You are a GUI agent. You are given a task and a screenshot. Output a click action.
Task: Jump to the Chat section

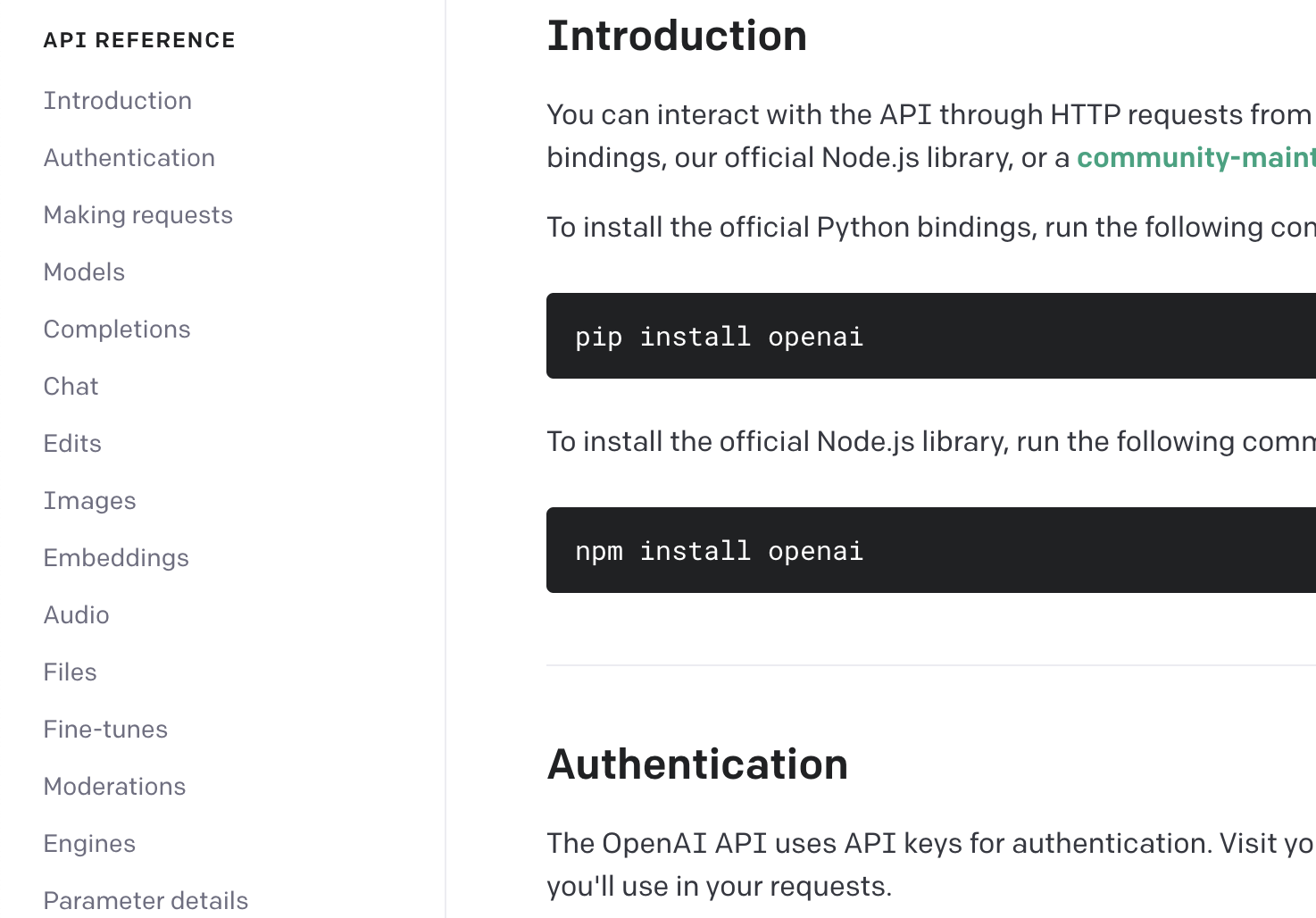71,387
